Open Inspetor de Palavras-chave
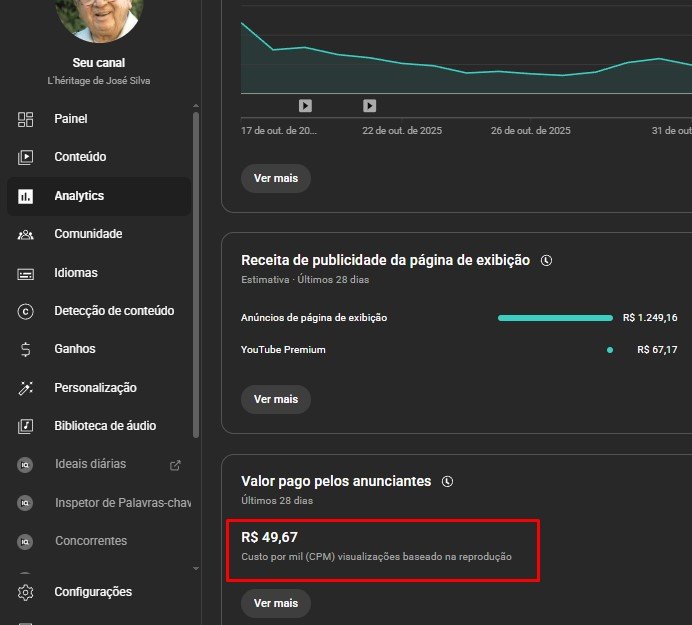692x625 pixels. 99,503
